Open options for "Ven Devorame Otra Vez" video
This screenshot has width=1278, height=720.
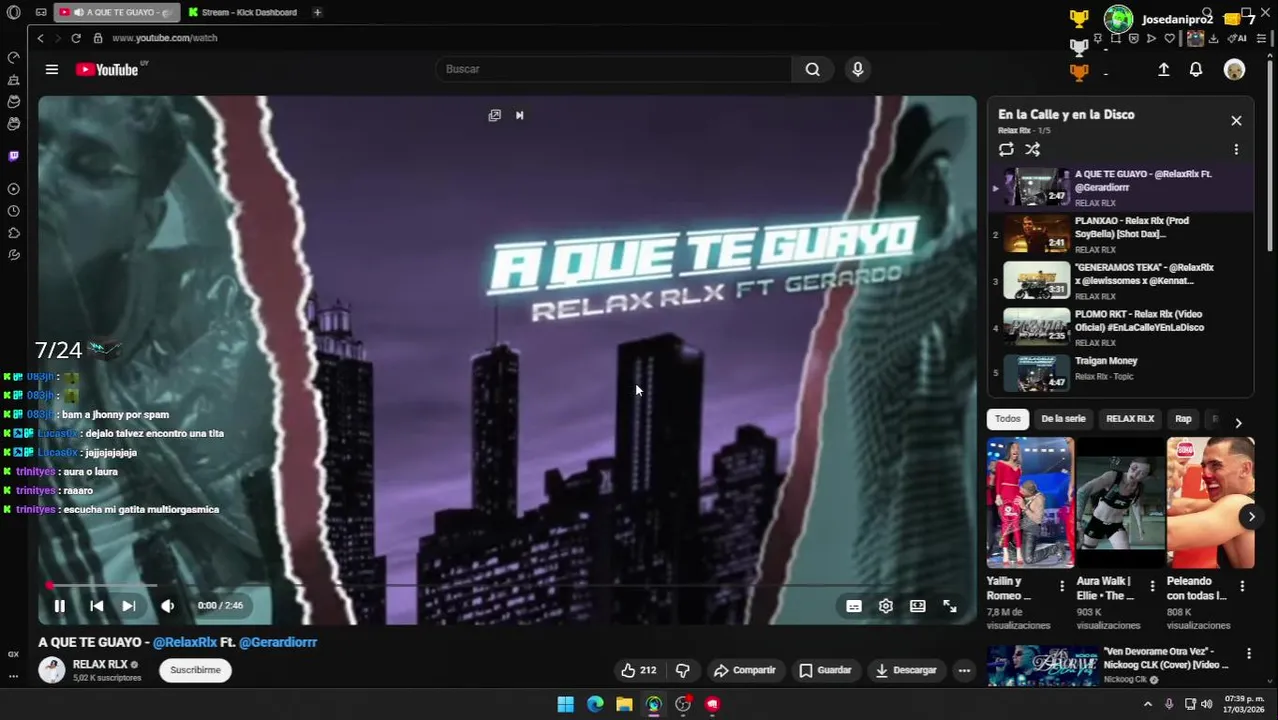click(1248, 654)
